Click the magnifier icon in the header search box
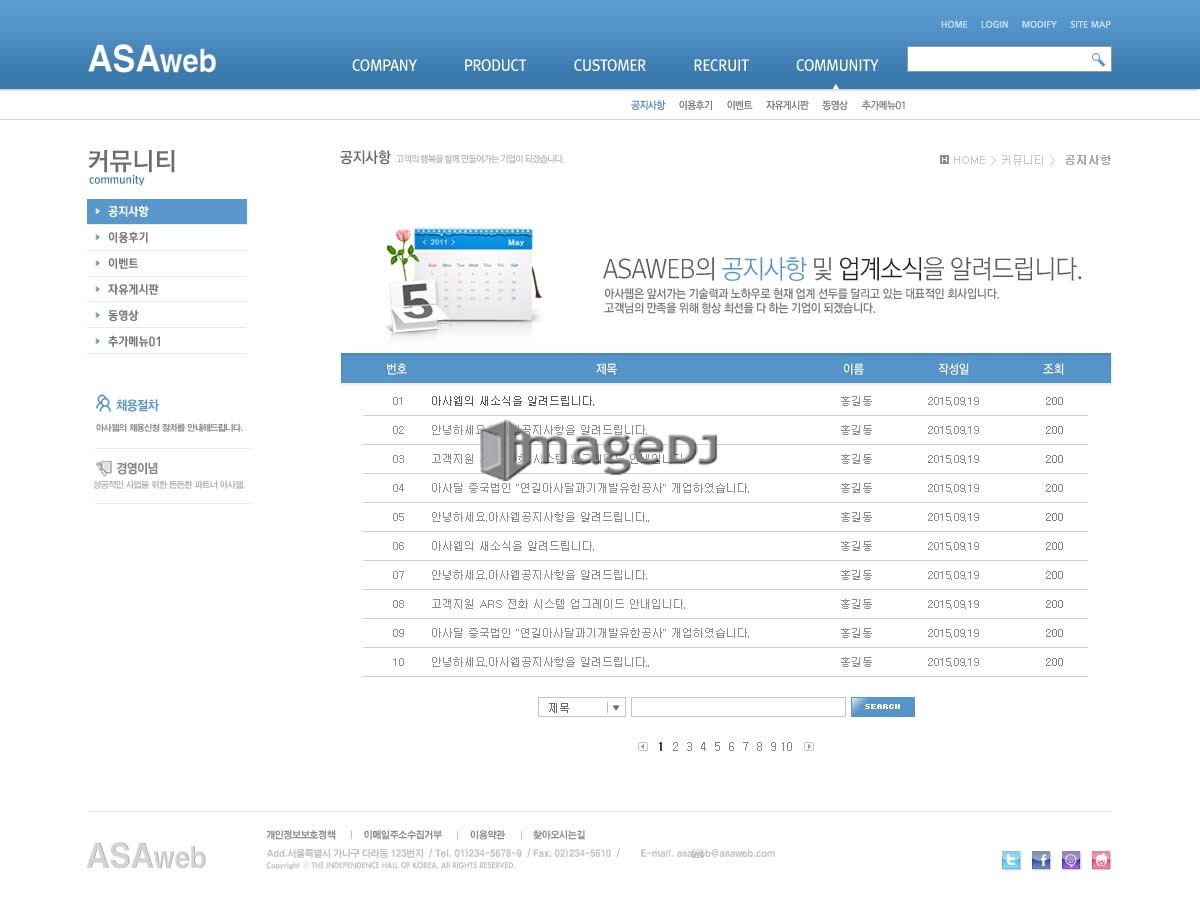 pos(1098,60)
